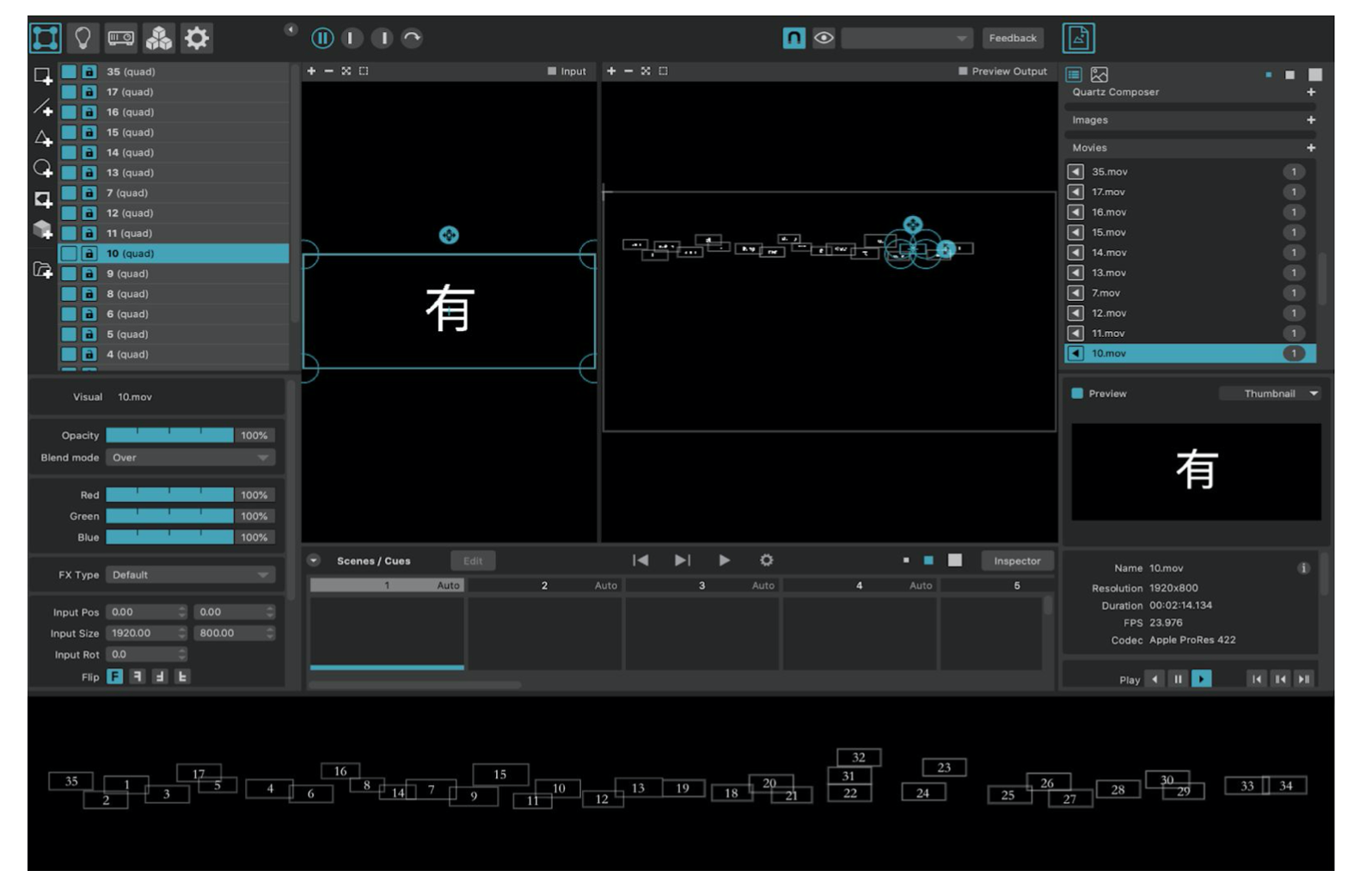1372x889 pixels.
Task: Toggle the eye preview icon in top bar
Action: 824,38
